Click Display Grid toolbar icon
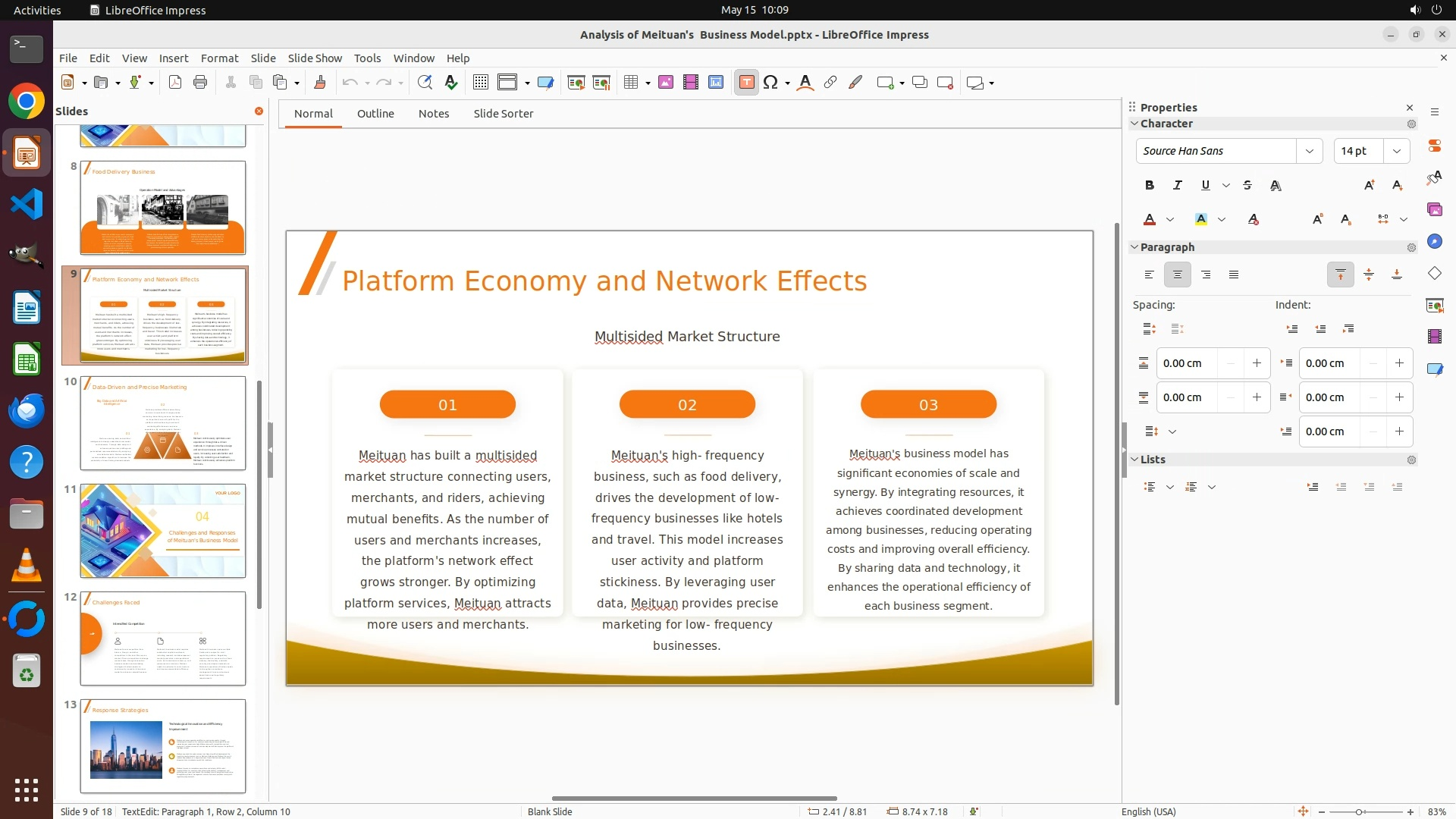Screen dimensions: 1456x819 480,83
